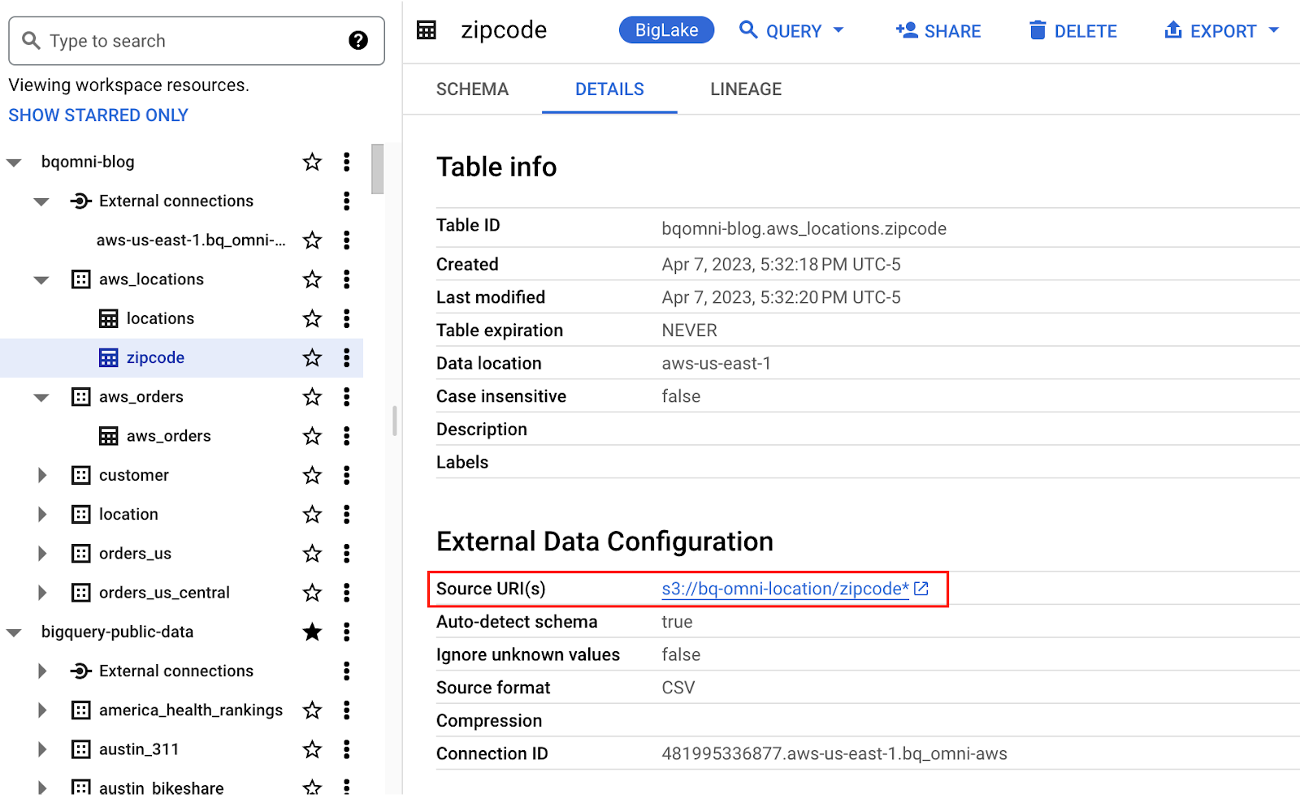Star the aws_orders dataset
The height and width of the screenshot is (795, 1300).
click(312, 397)
